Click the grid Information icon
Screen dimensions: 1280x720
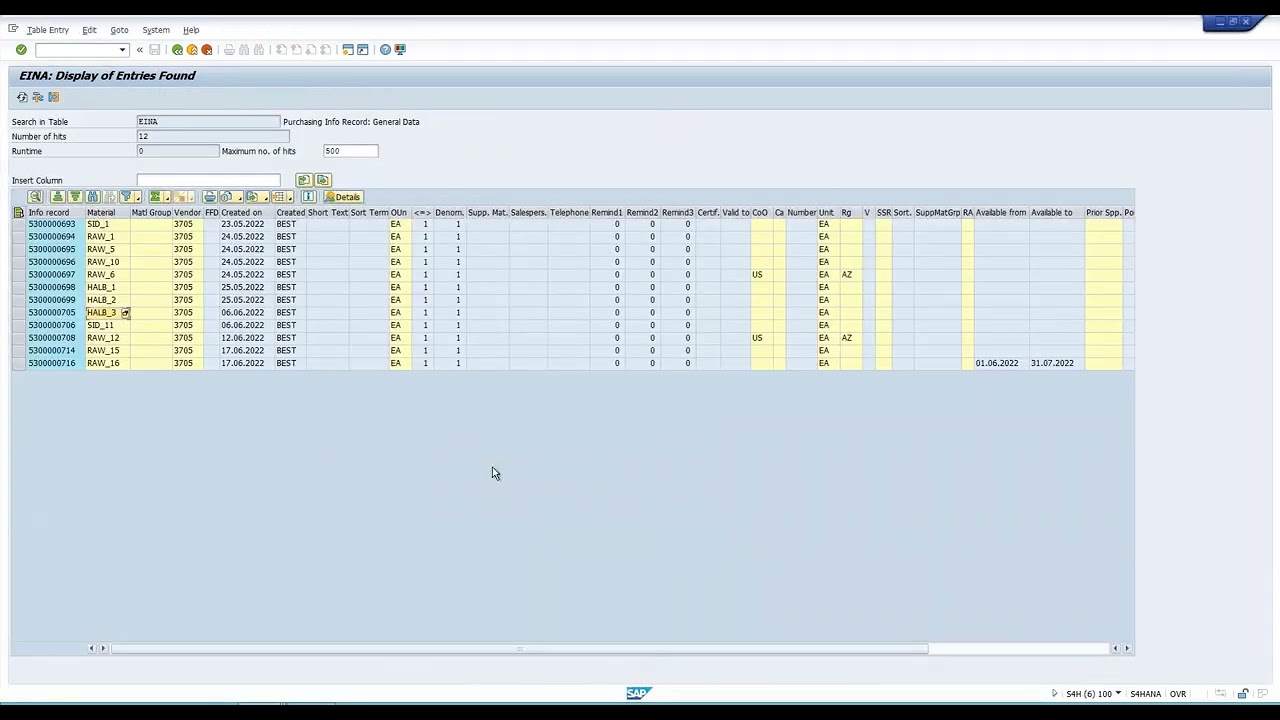click(308, 197)
